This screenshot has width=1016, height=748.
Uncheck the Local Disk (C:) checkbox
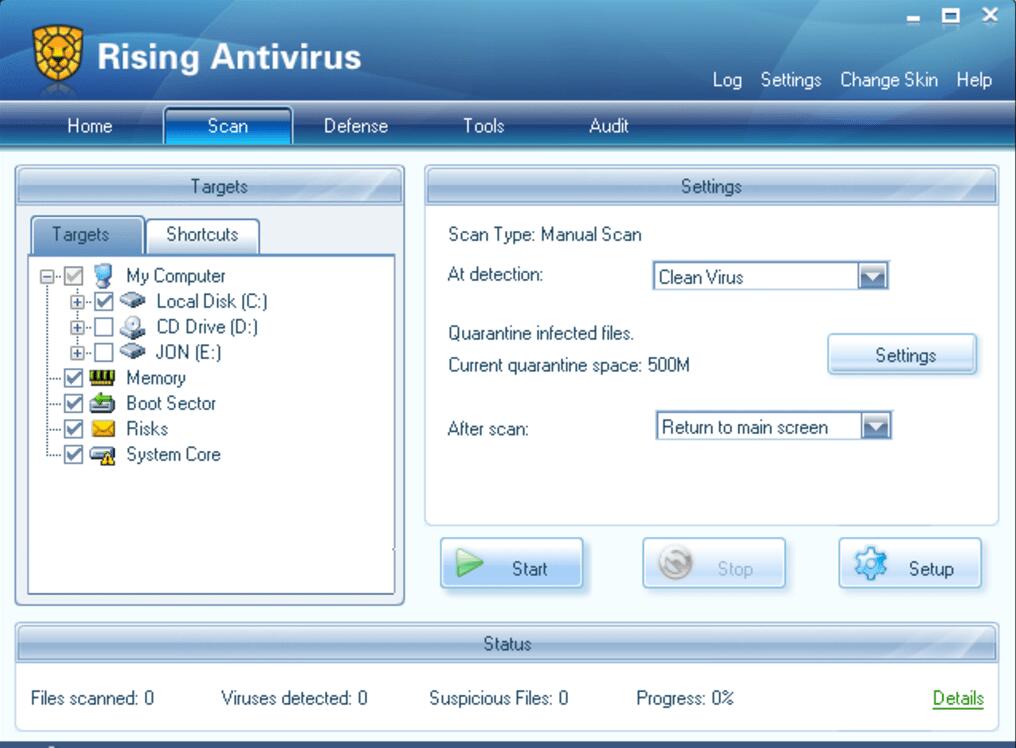[104, 301]
